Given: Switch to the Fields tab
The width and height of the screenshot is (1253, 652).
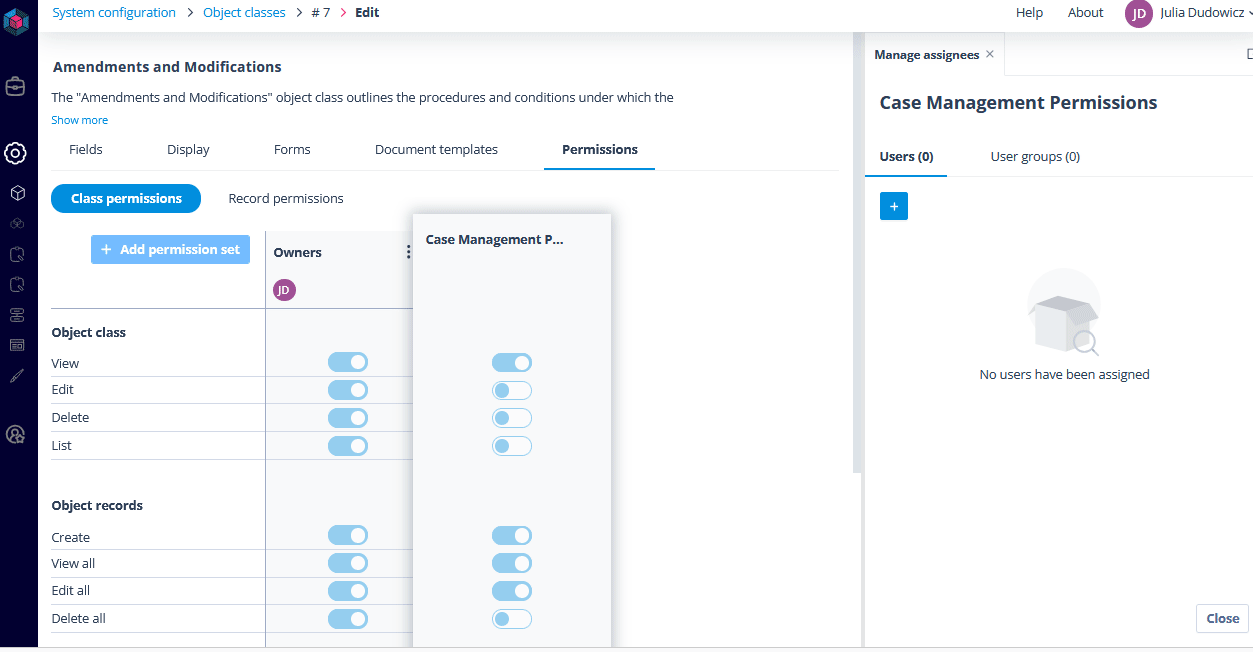Looking at the screenshot, I should [86, 149].
